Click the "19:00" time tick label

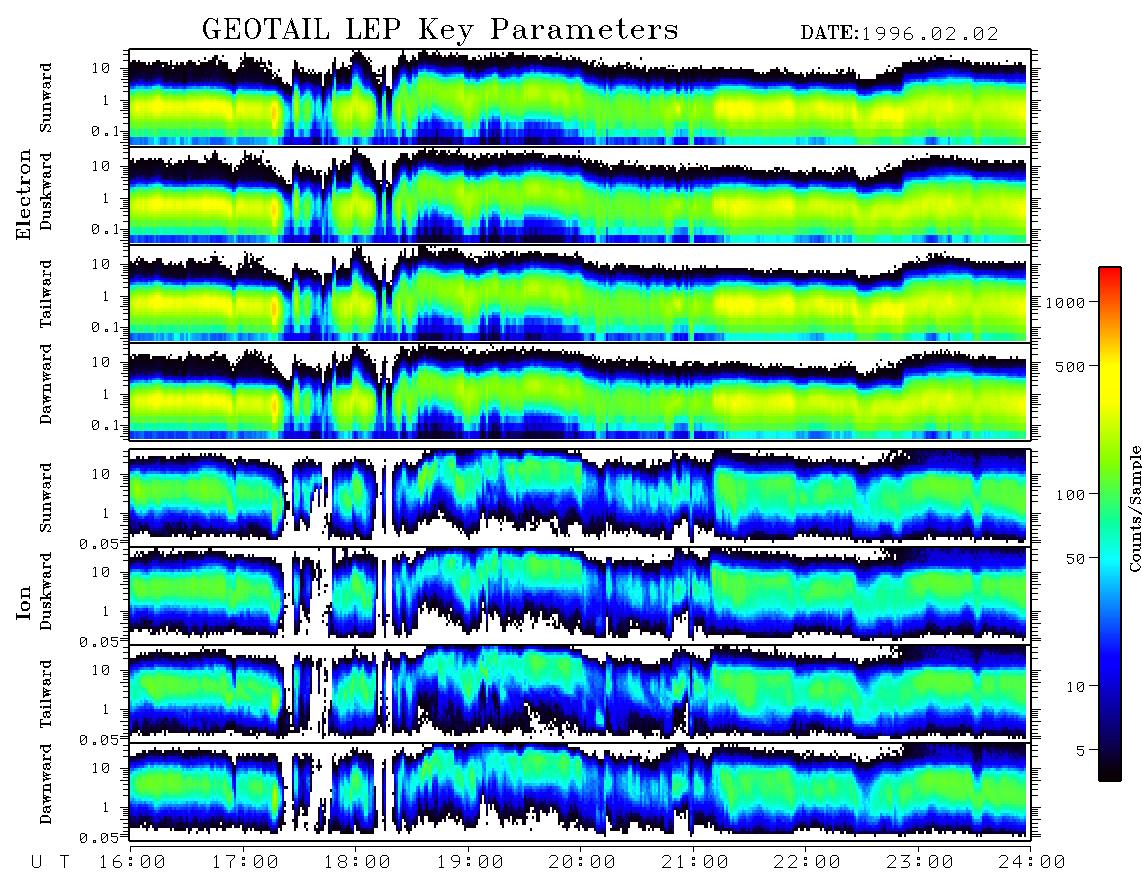pyautogui.click(x=470, y=863)
